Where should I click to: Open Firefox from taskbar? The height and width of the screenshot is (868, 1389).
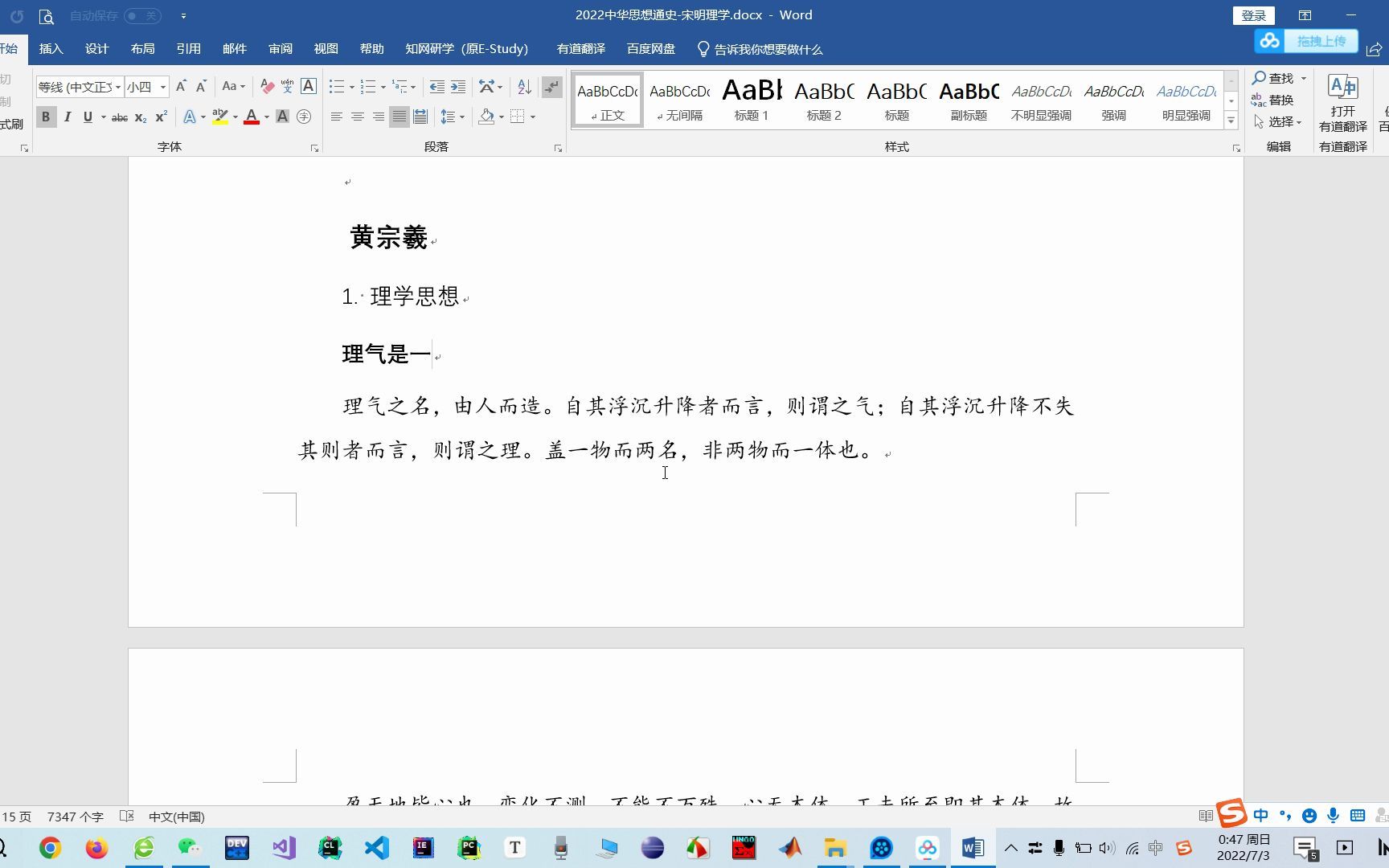(x=96, y=848)
